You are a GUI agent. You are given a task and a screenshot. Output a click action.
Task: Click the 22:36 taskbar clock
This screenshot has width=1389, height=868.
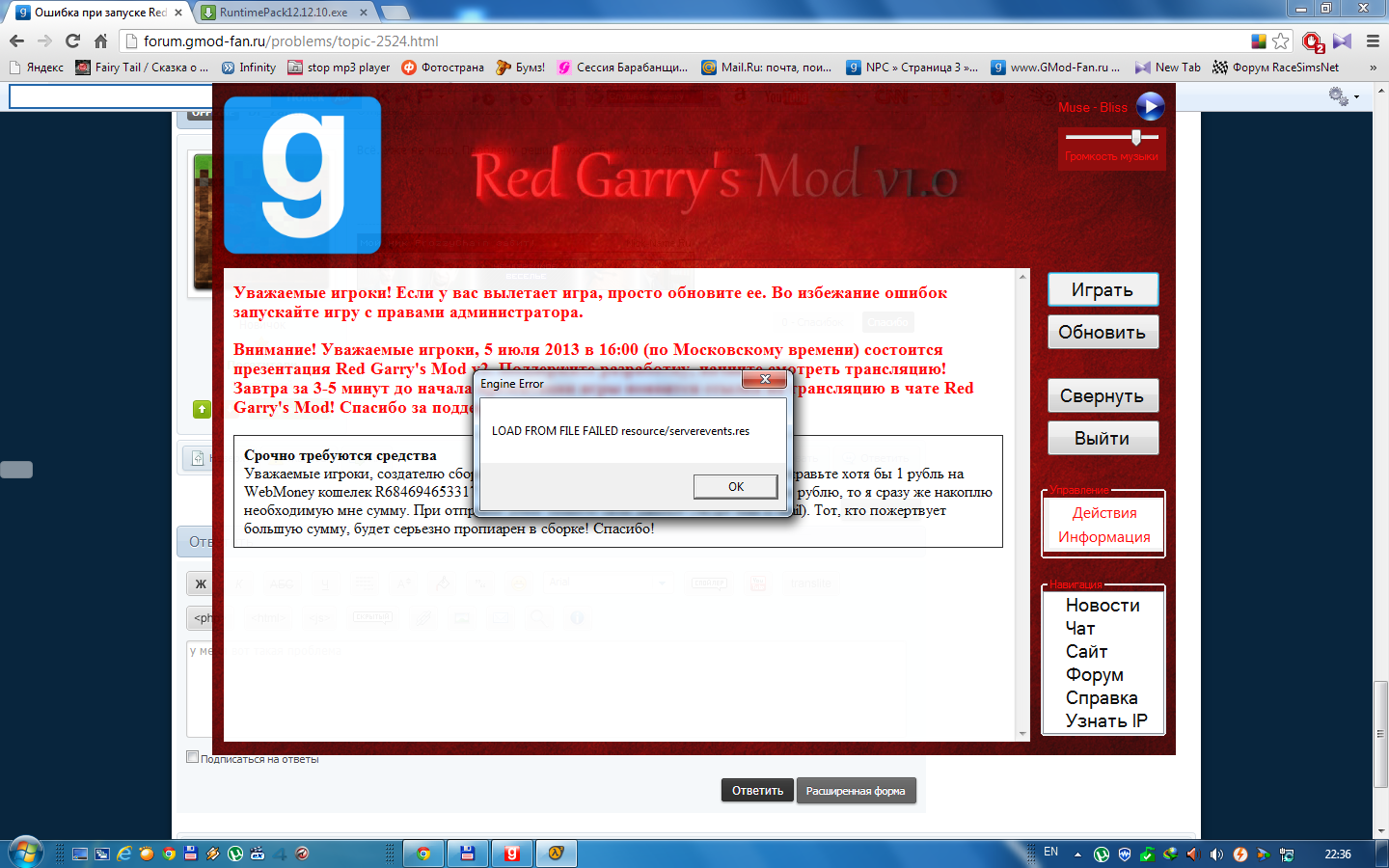coord(1338,854)
